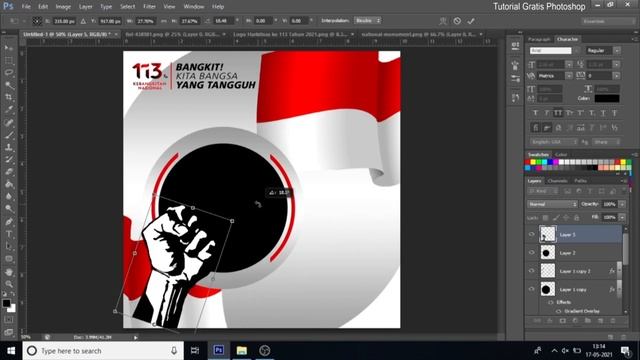Select the Brush tool
Image resolution: width=640 pixels, height=360 pixels.
[9, 135]
